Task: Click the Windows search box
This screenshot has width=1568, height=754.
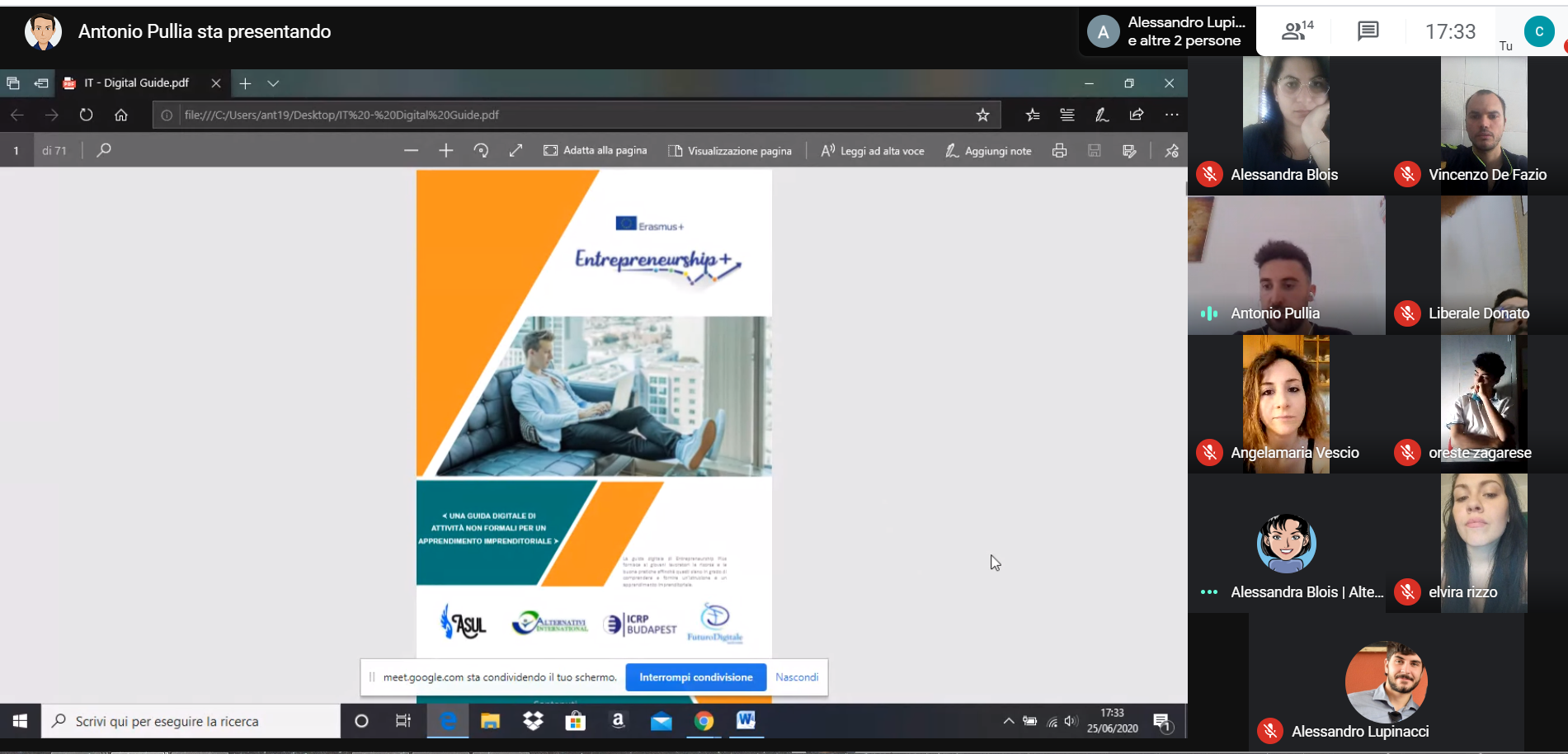Action: click(191, 721)
